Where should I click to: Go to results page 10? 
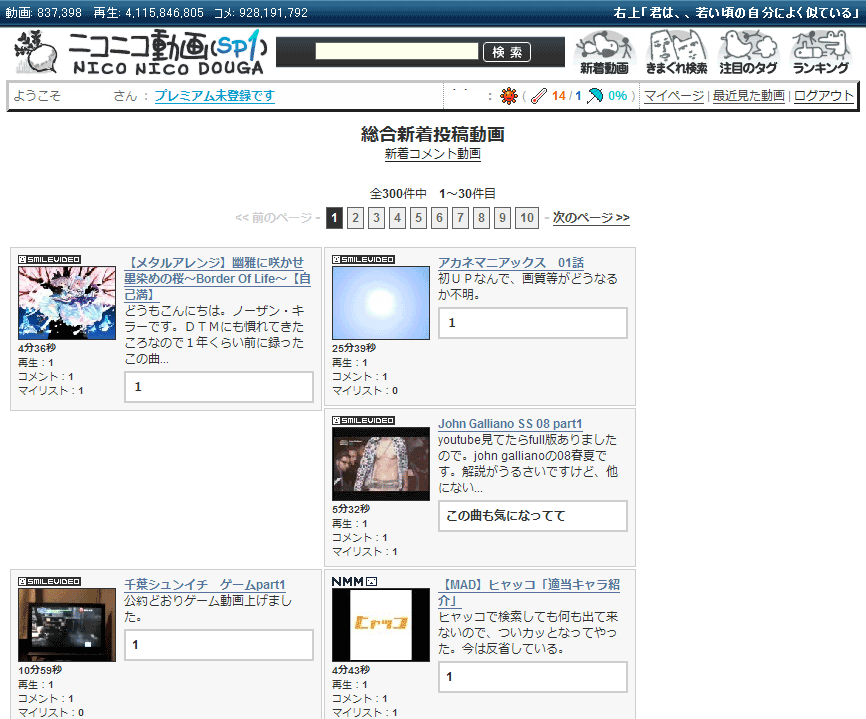tap(527, 218)
